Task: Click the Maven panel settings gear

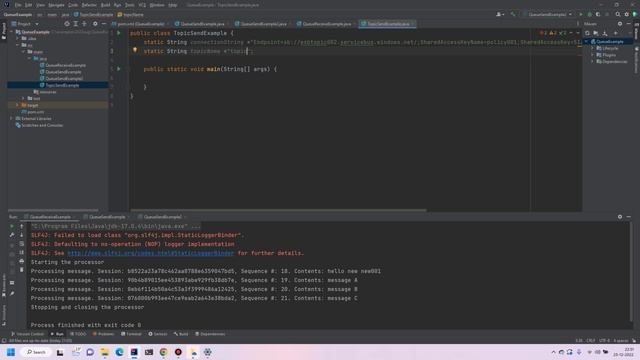Action: tap(620, 24)
